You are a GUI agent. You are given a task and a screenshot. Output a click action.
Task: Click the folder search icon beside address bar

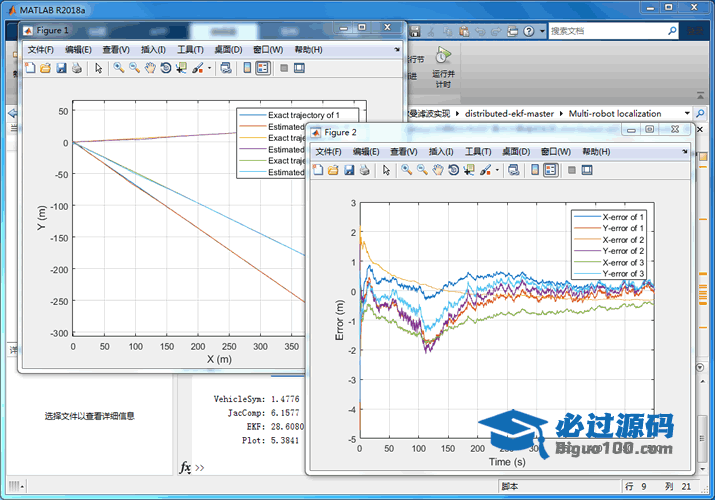[700, 113]
